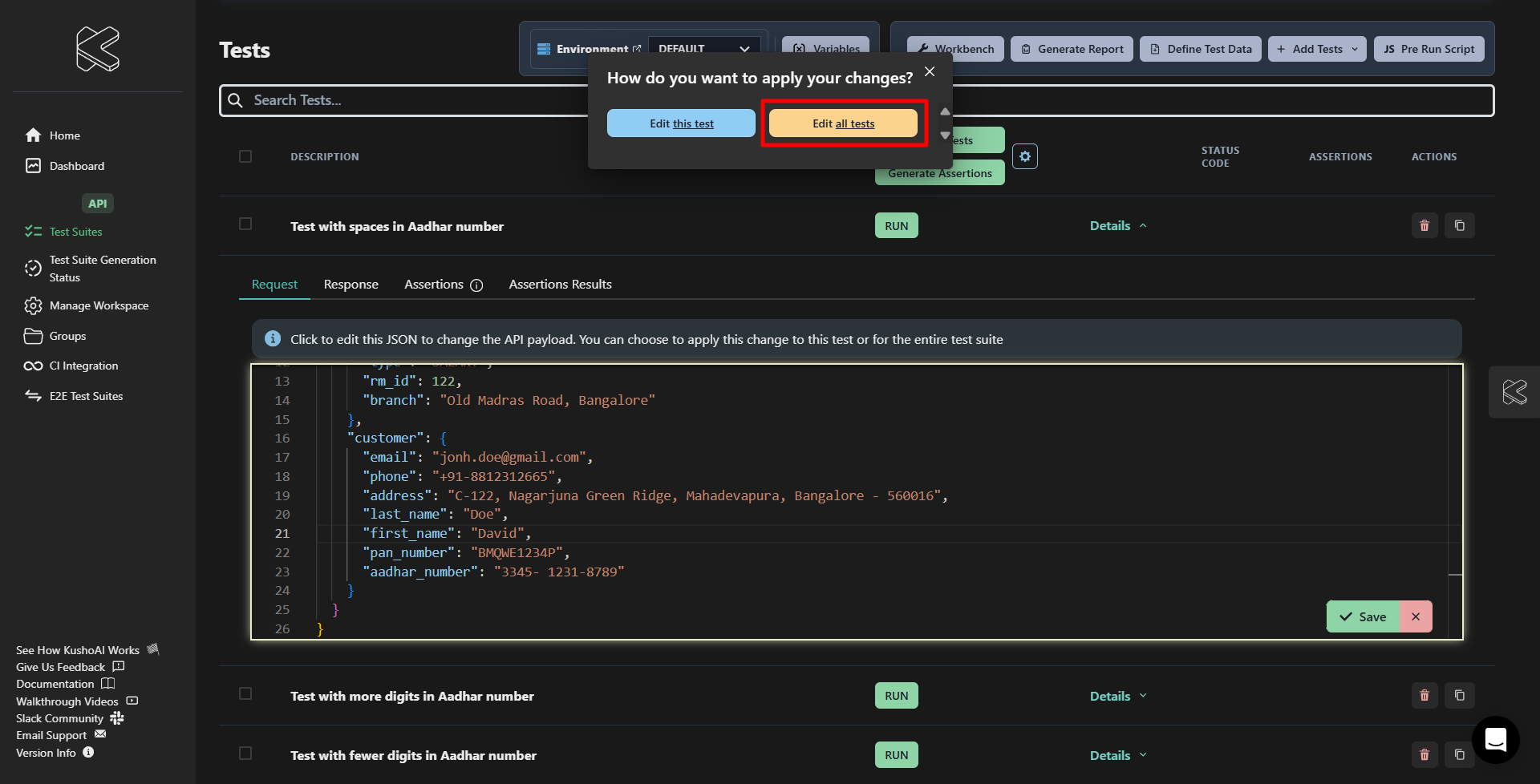Delete the fewer digits Aadhar test
This screenshot has height=784, width=1540.
pos(1424,754)
